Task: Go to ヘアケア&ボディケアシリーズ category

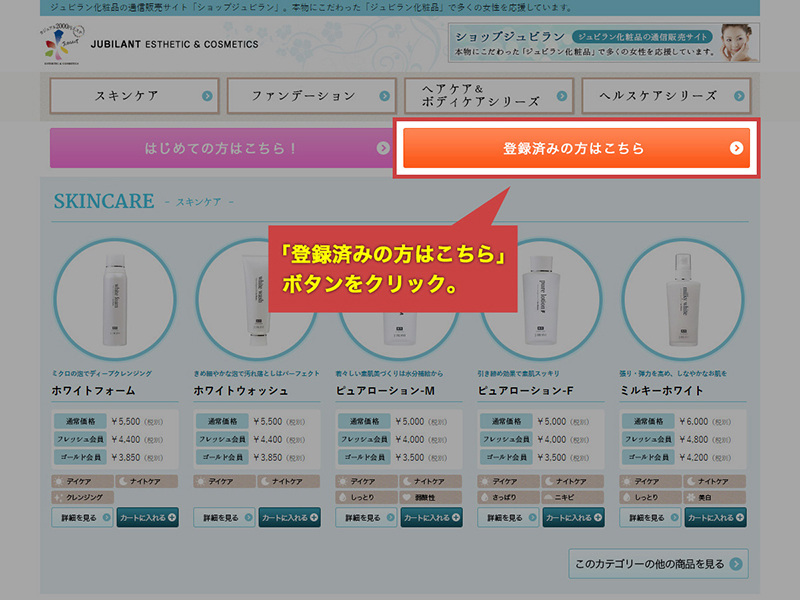Action: point(489,95)
